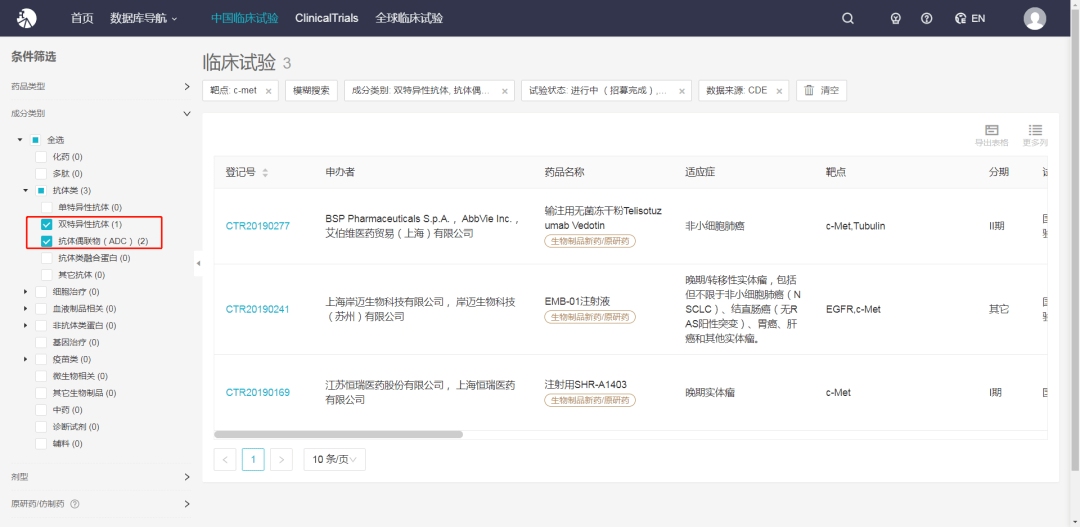The height and width of the screenshot is (527, 1080).
Task: Remove the 成分类别 filter chip
Action: click(504, 91)
